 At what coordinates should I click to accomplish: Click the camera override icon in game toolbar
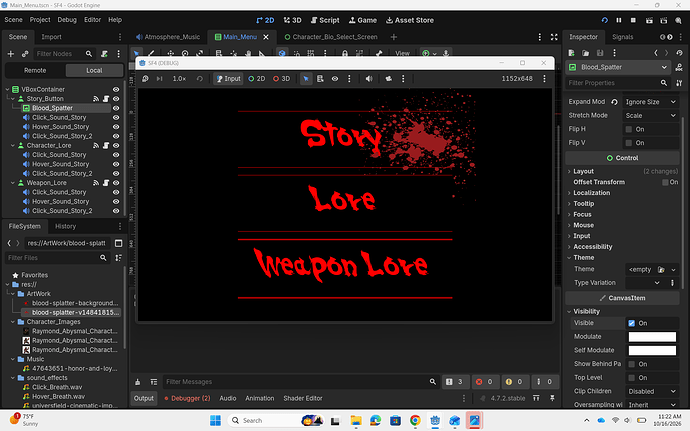point(389,78)
